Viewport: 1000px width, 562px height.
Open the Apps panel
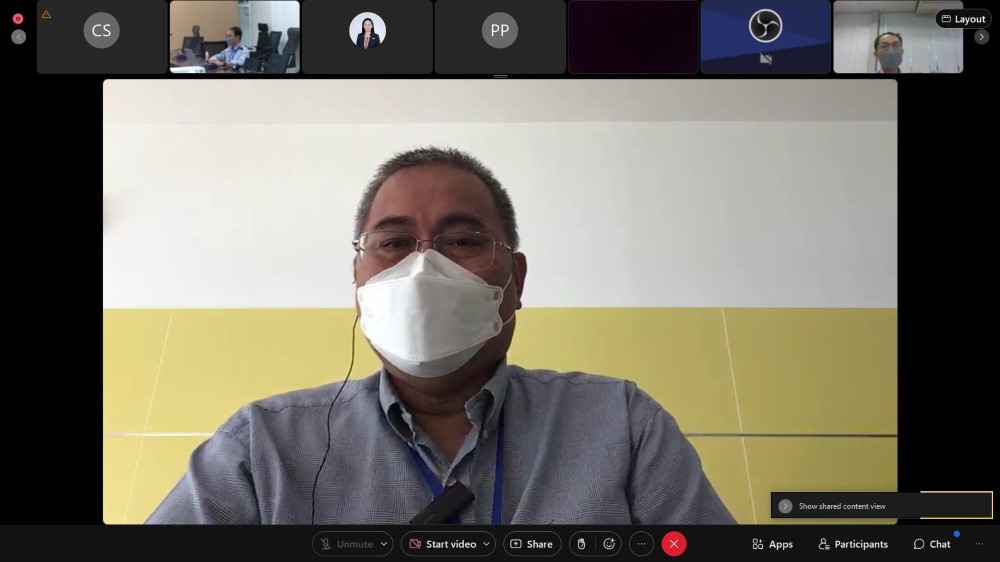(x=772, y=544)
